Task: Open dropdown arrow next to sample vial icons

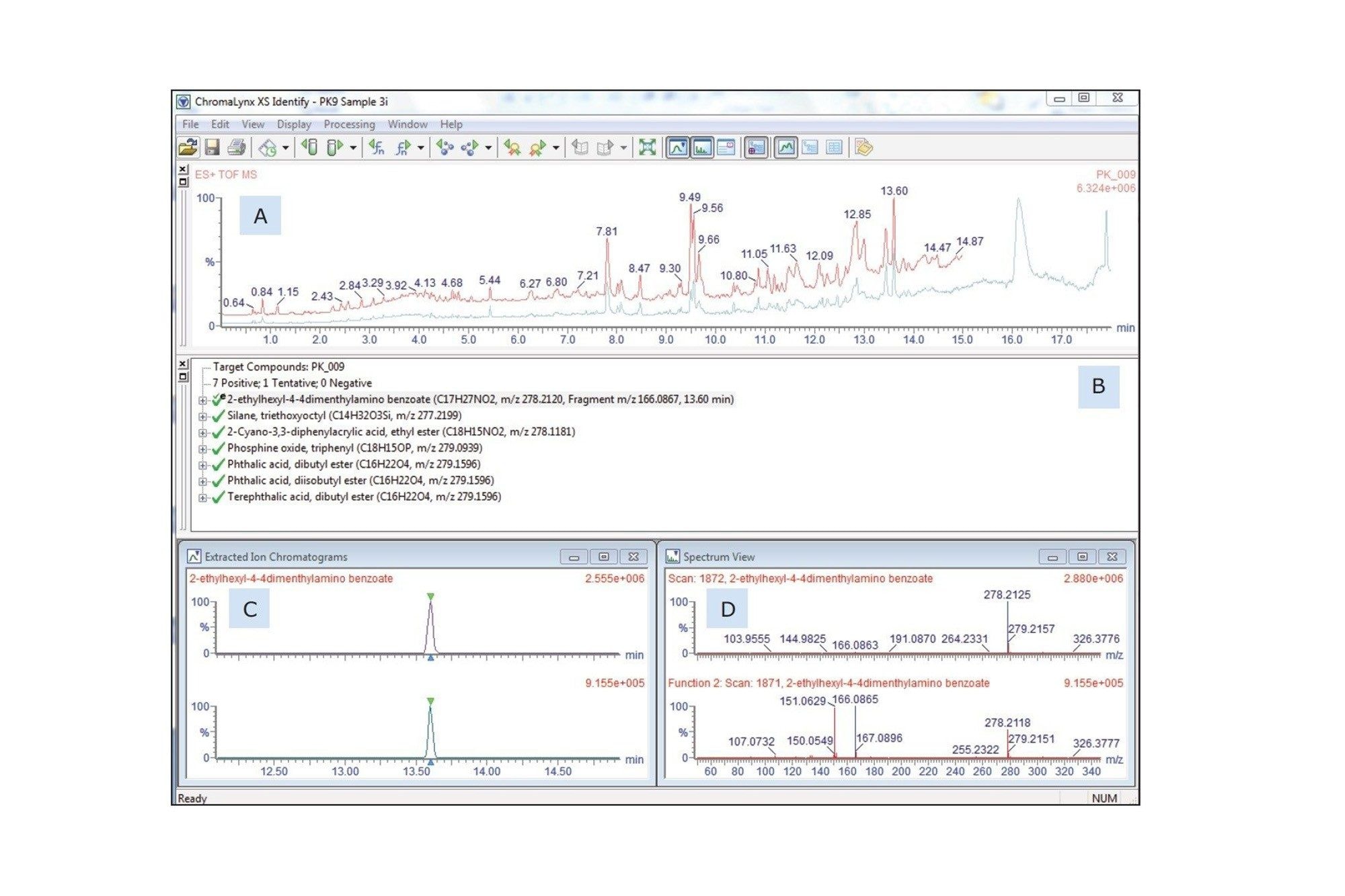Action: [x=353, y=148]
